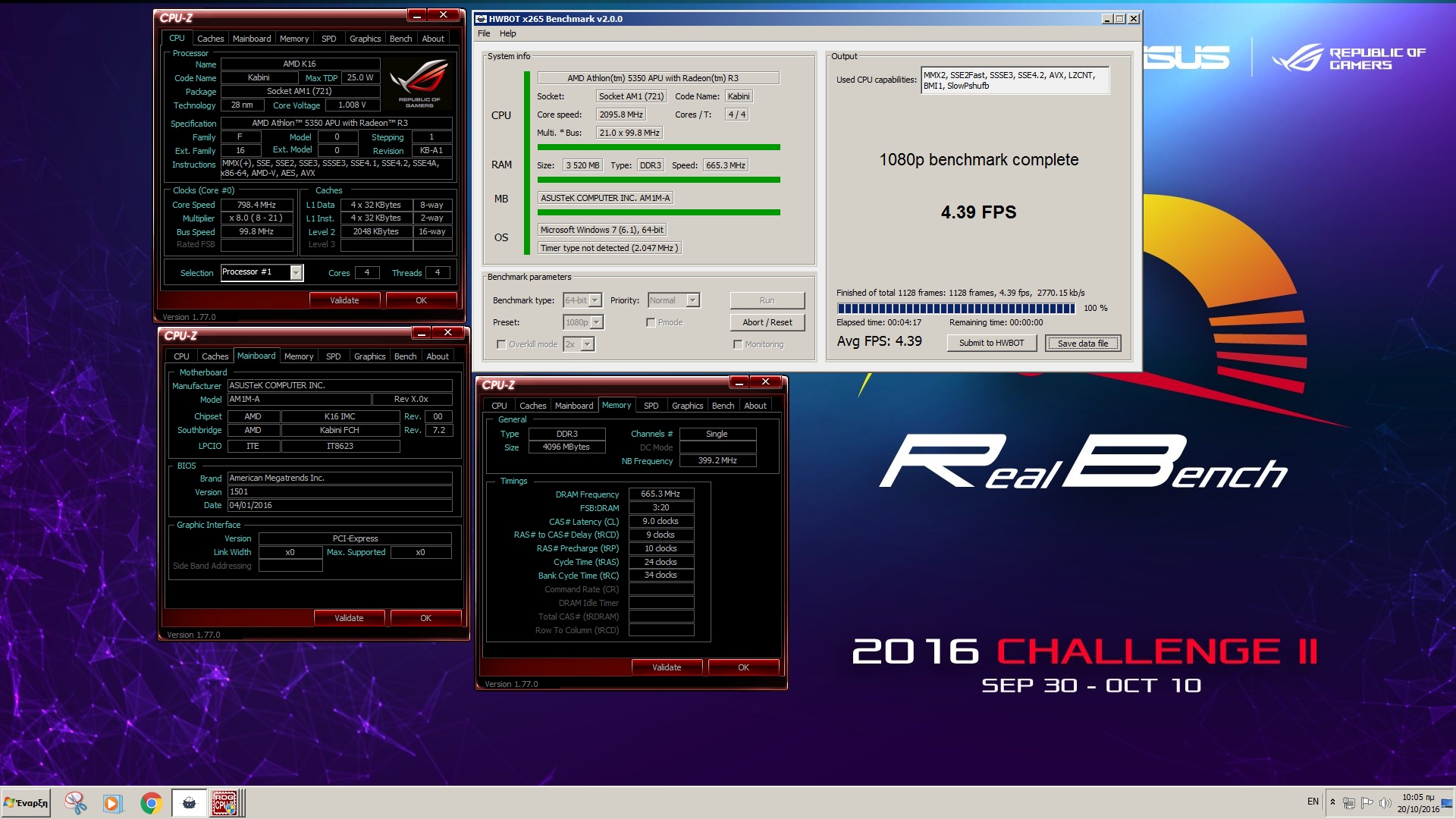Open Google Chrome from the taskbar
The width and height of the screenshot is (1456, 819).
click(151, 802)
